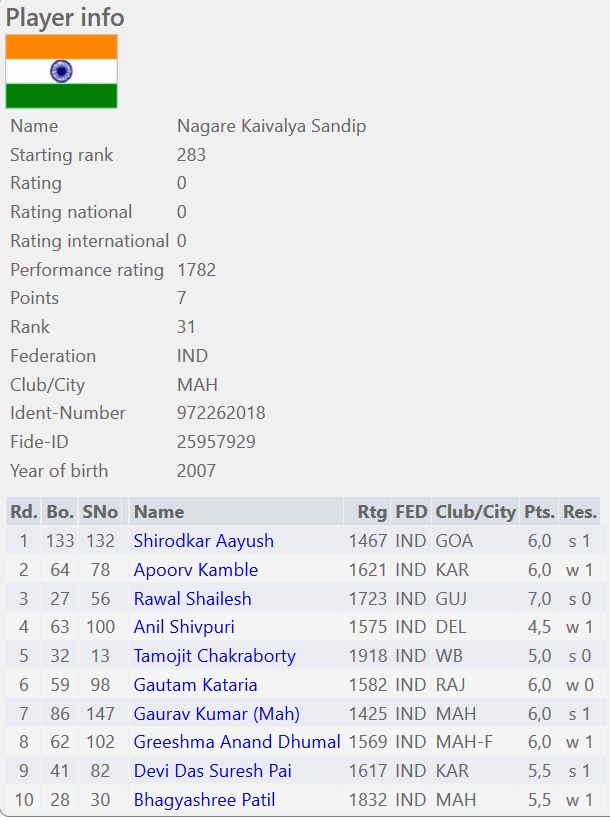Screen dimensions: 610x817
Task: Select Greeshma Anand Dhumal link
Action: click(237, 742)
